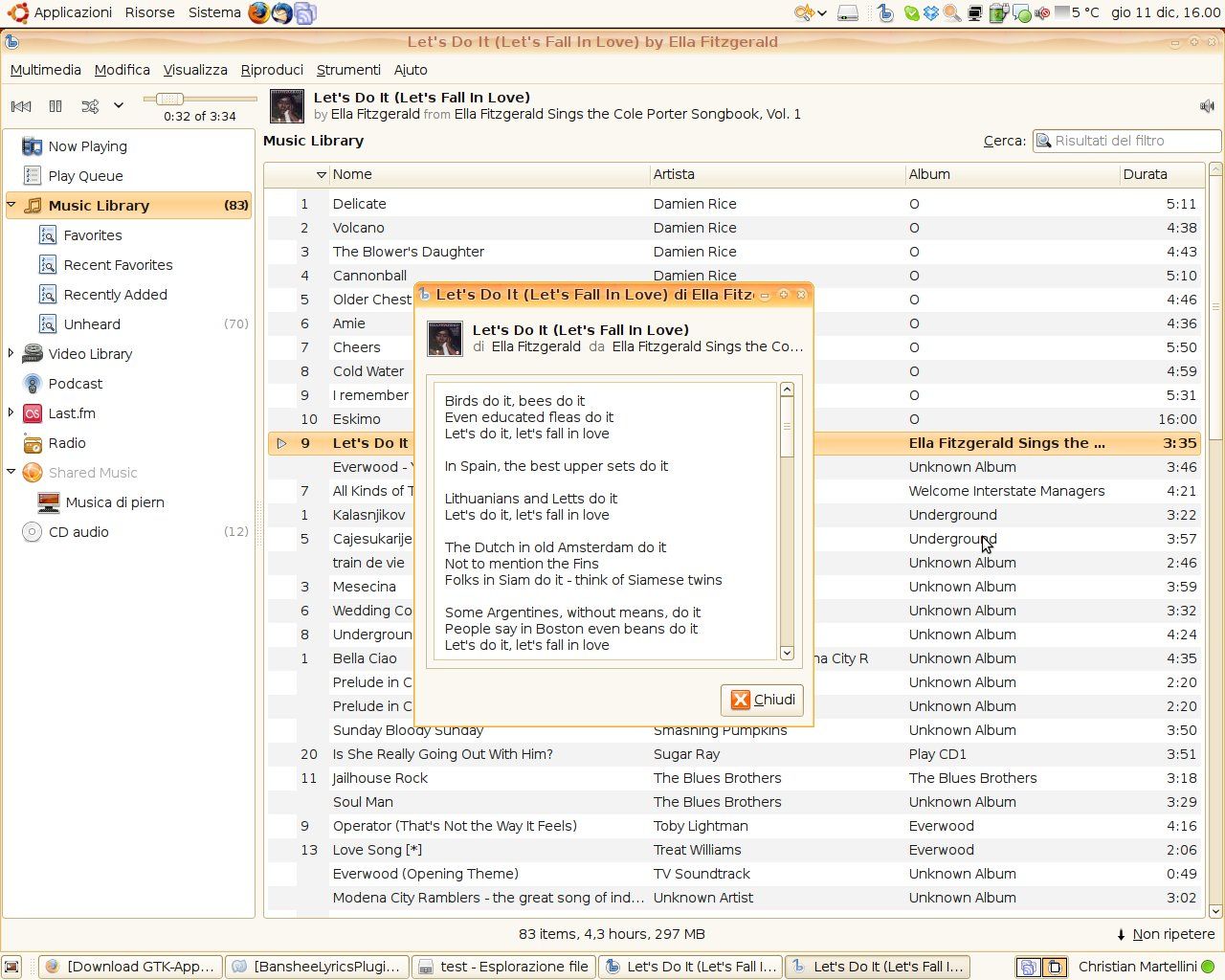Launch Firefox from the top panel

click(258, 12)
